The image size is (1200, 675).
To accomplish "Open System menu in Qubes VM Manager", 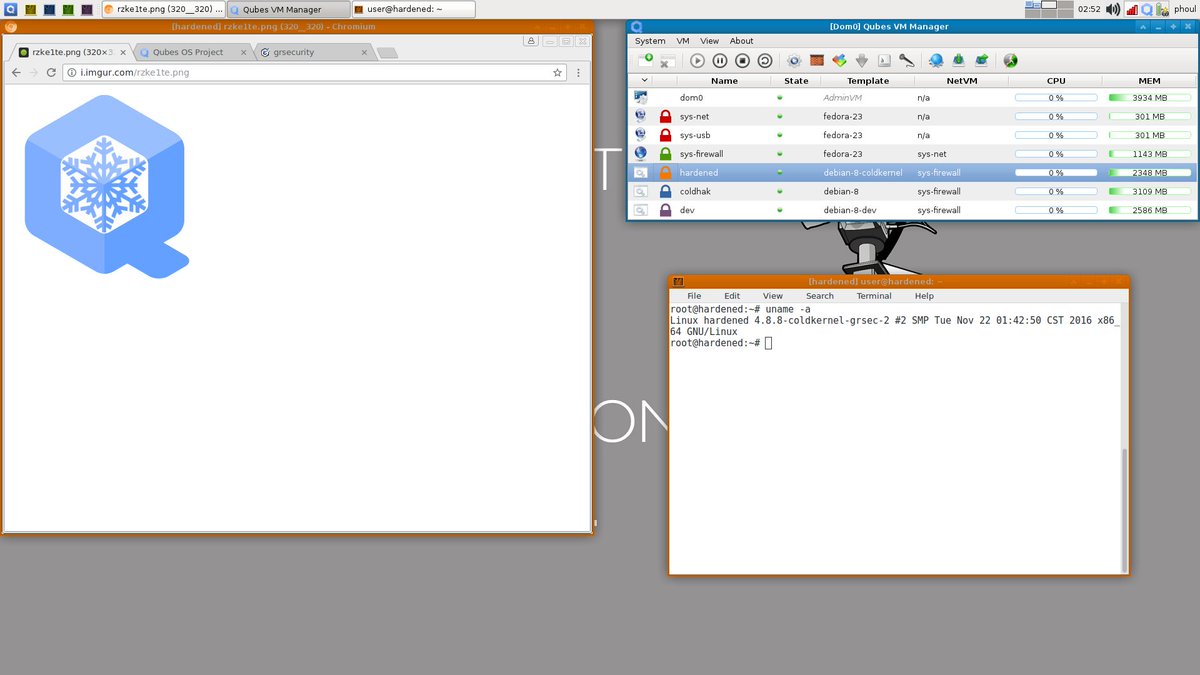I will [x=650, y=41].
